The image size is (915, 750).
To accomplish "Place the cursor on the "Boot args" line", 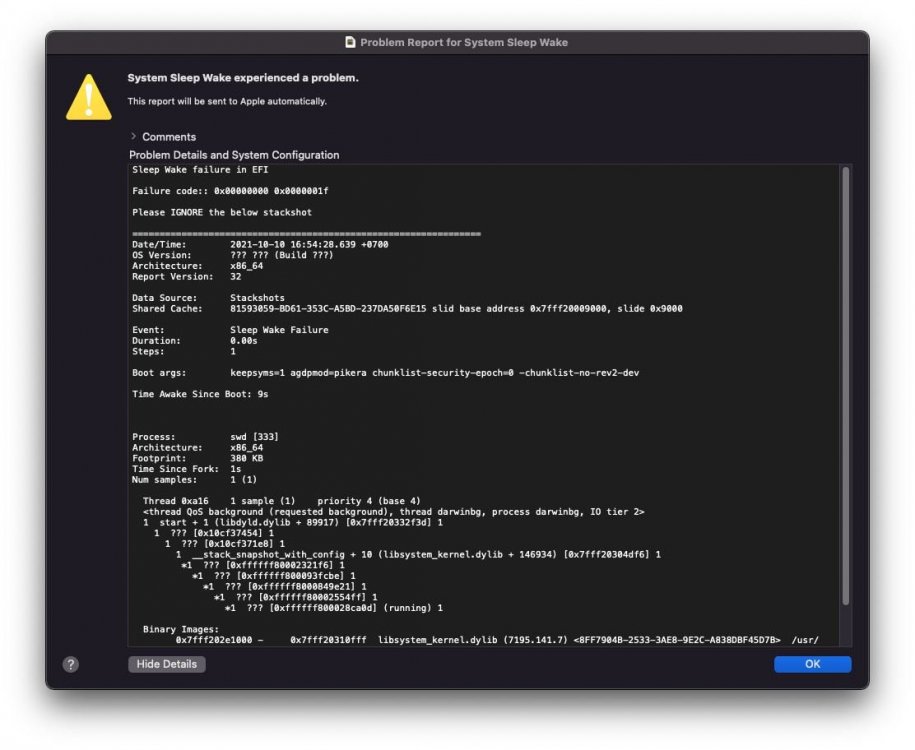I will 385,372.
